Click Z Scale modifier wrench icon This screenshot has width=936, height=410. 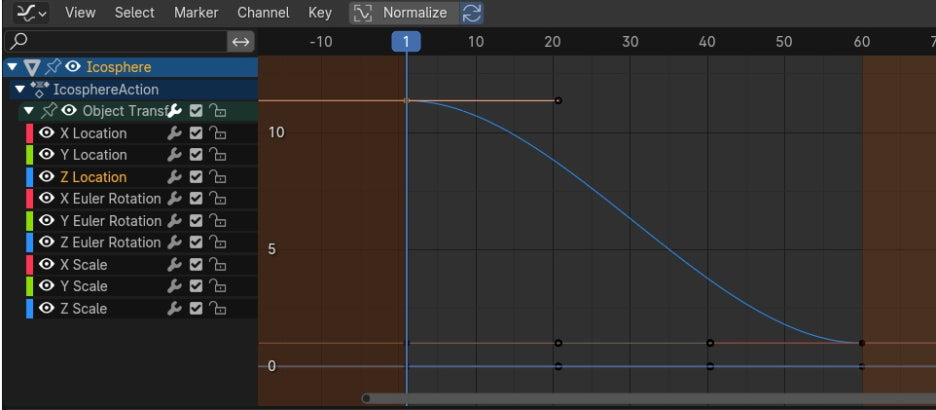[x=174, y=309]
